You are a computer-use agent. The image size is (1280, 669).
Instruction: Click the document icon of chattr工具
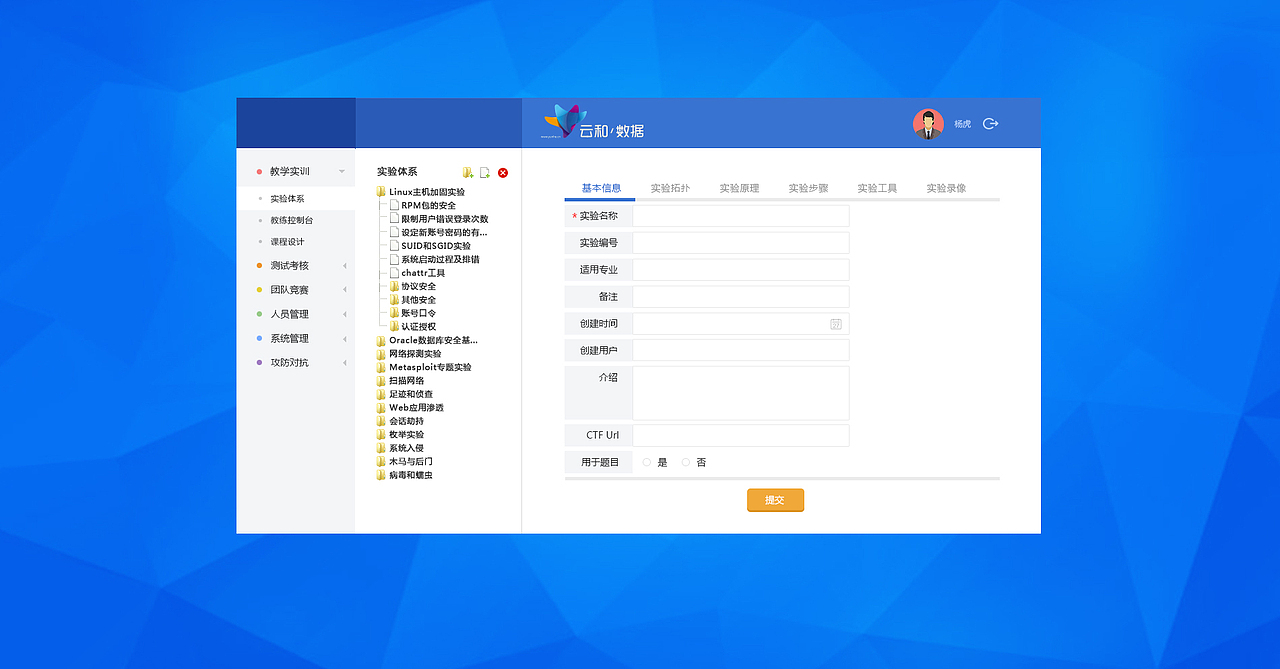coord(396,271)
